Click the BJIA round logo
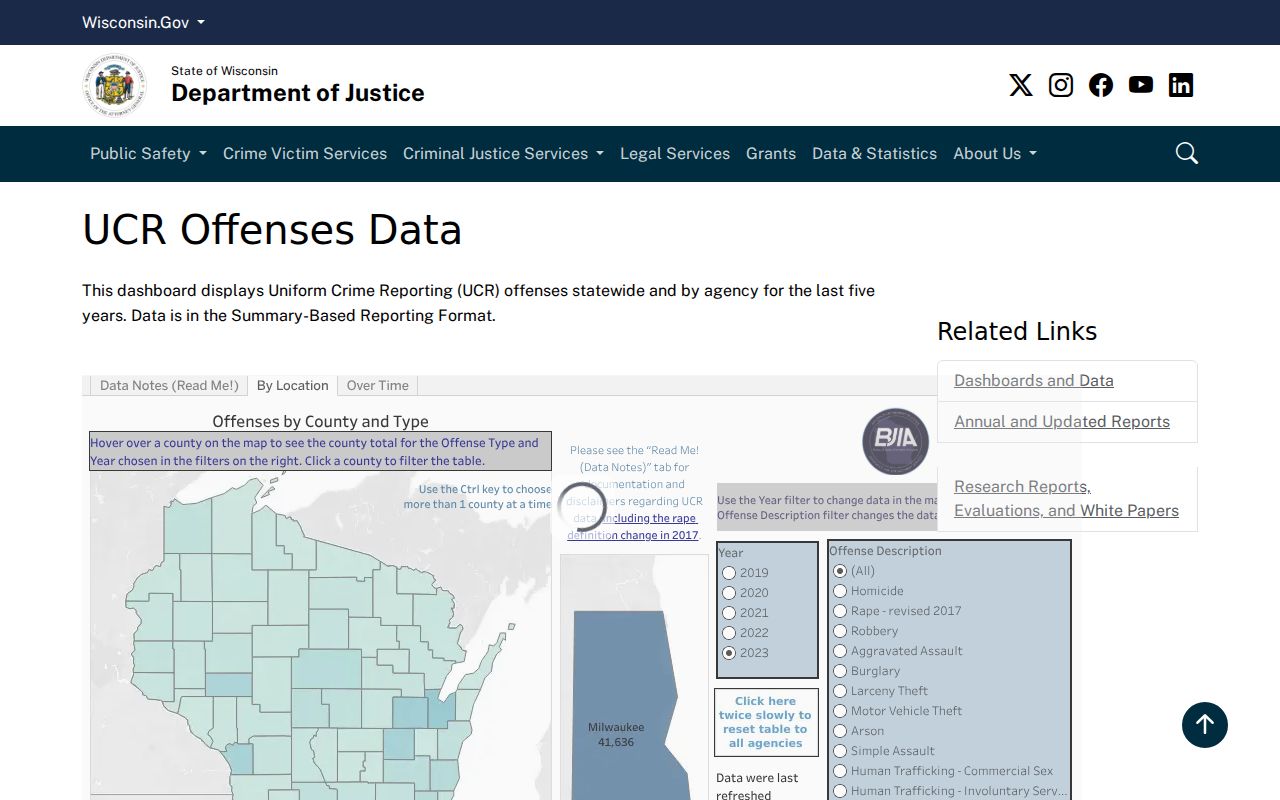 pyautogui.click(x=896, y=441)
